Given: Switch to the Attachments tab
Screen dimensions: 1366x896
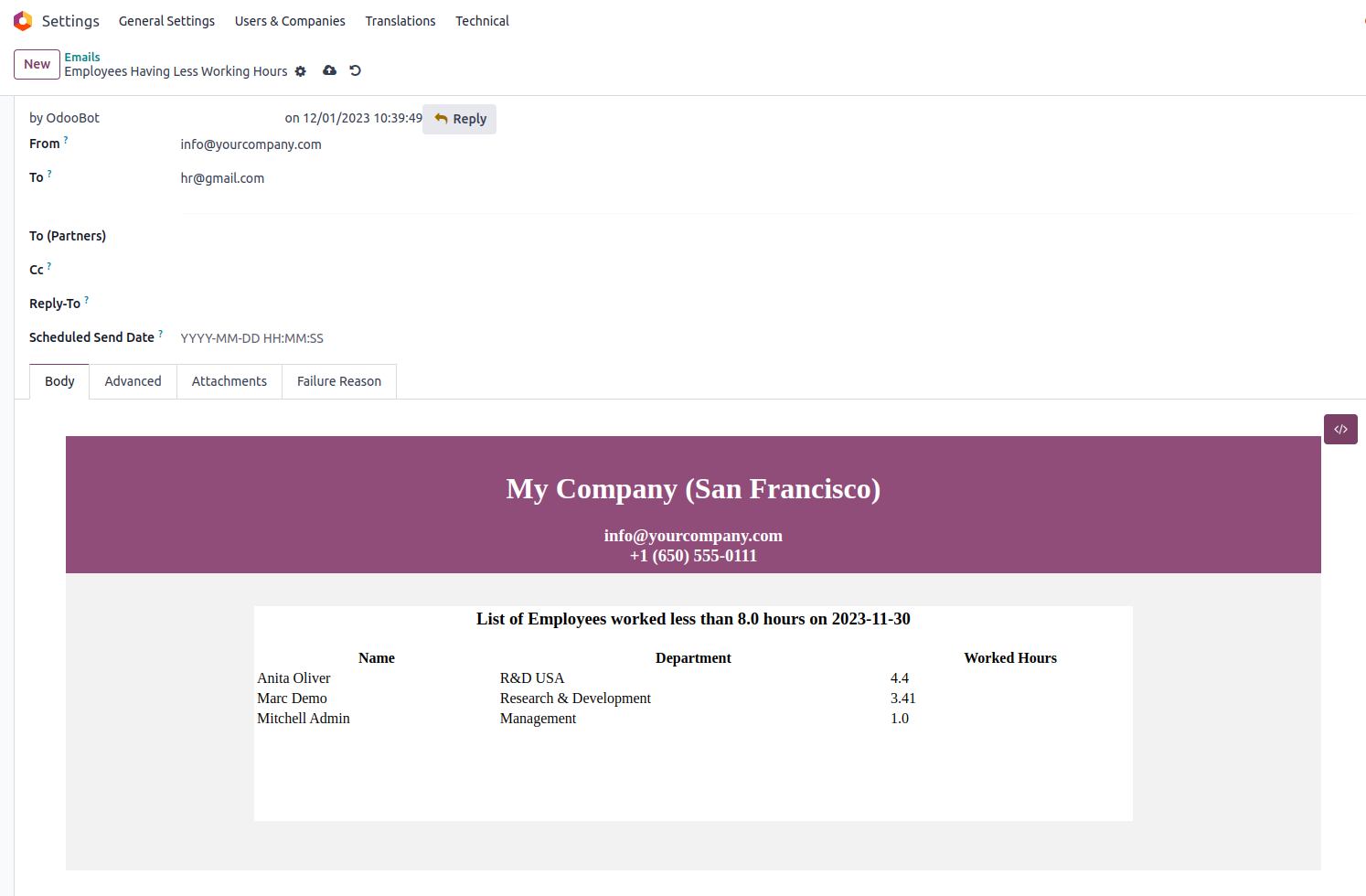Looking at the screenshot, I should pyautogui.click(x=229, y=381).
